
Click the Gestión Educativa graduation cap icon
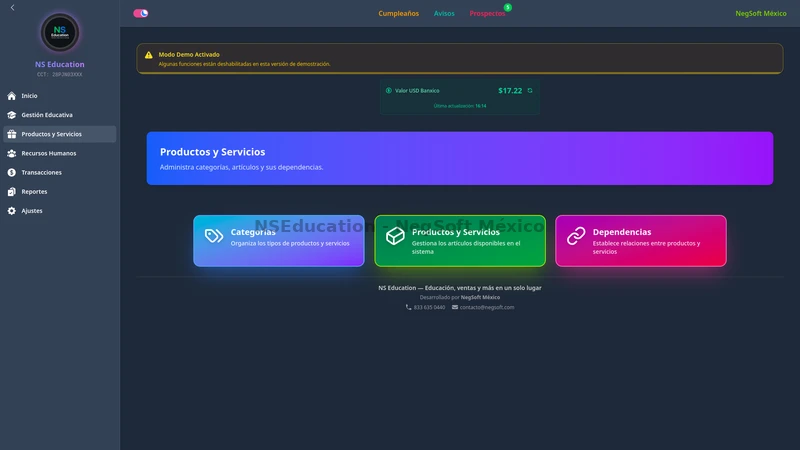[x=12, y=115]
